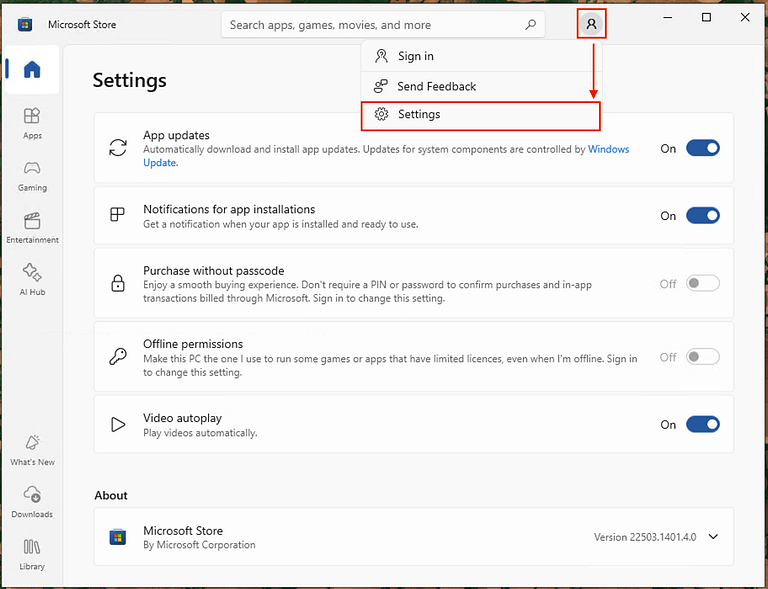Screen dimensions: 768x589
Task: Open AI Hub in sidebar
Action: [32, 279]
